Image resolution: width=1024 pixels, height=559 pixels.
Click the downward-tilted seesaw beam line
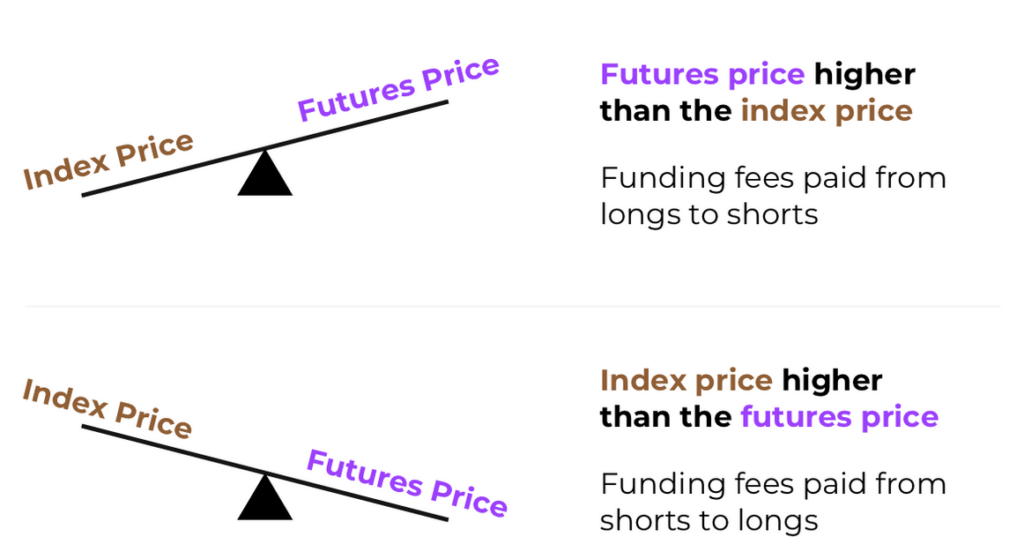pos(264,473)
